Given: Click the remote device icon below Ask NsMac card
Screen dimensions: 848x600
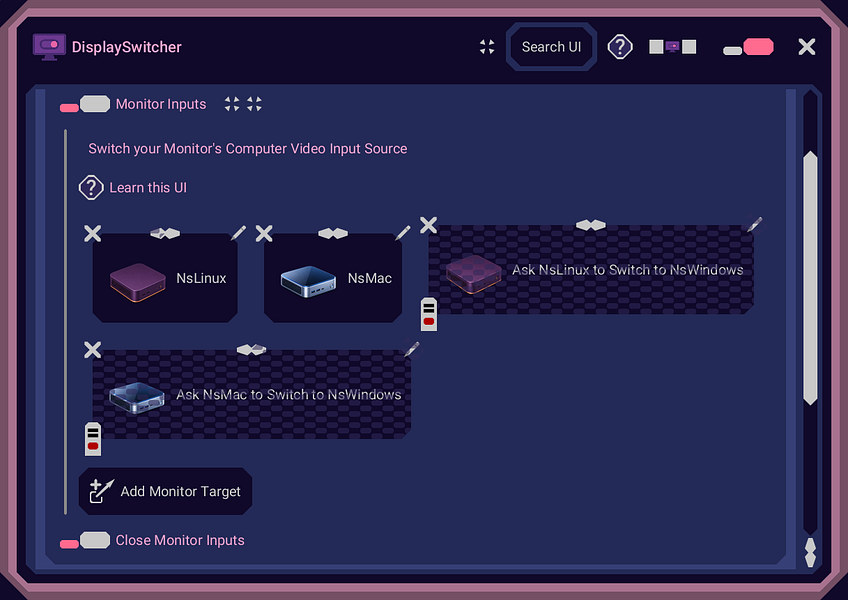Looking at the screenshot, I should pos(93,439).
